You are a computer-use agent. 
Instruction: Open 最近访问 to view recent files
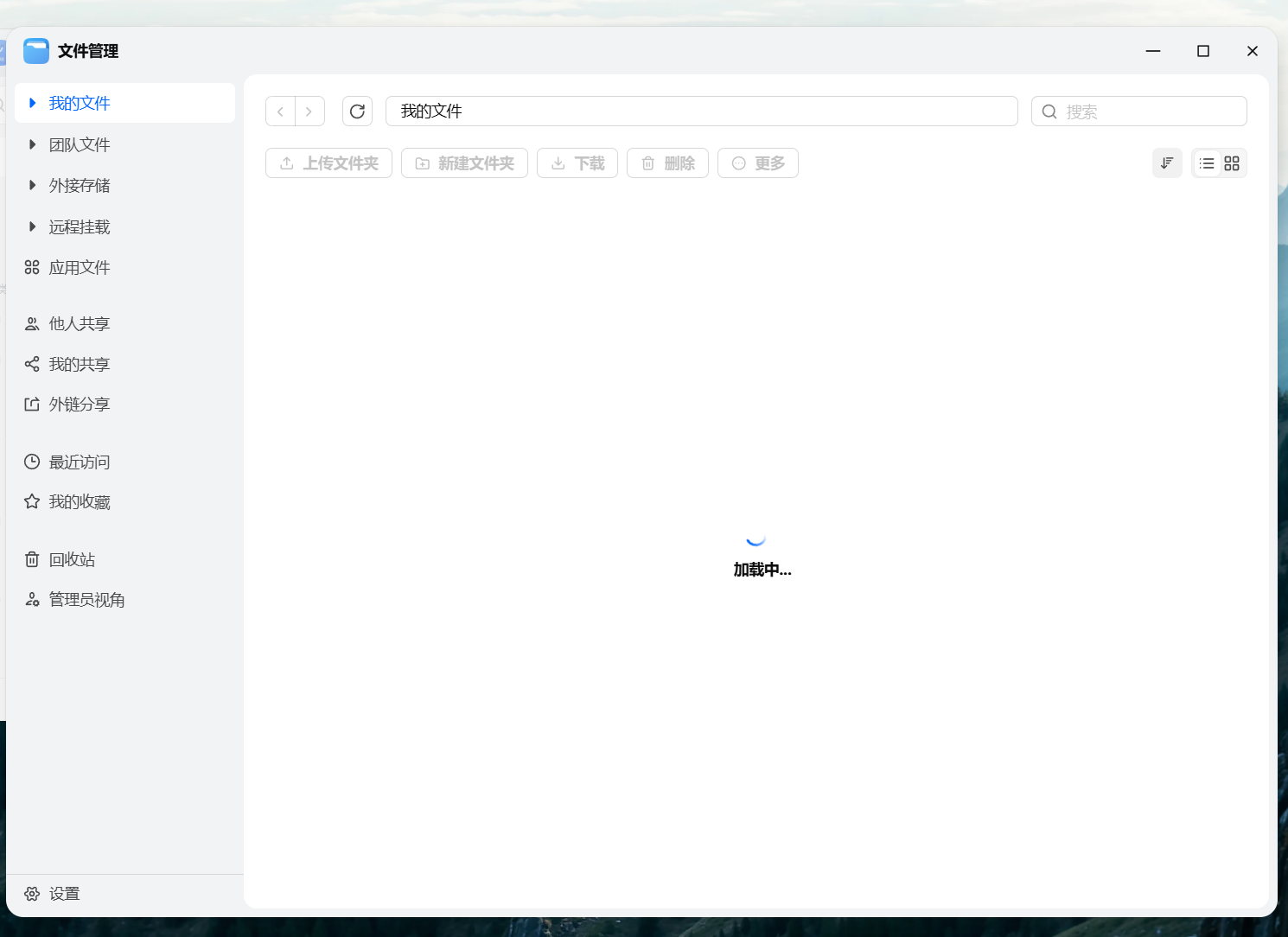click(79, 462)
